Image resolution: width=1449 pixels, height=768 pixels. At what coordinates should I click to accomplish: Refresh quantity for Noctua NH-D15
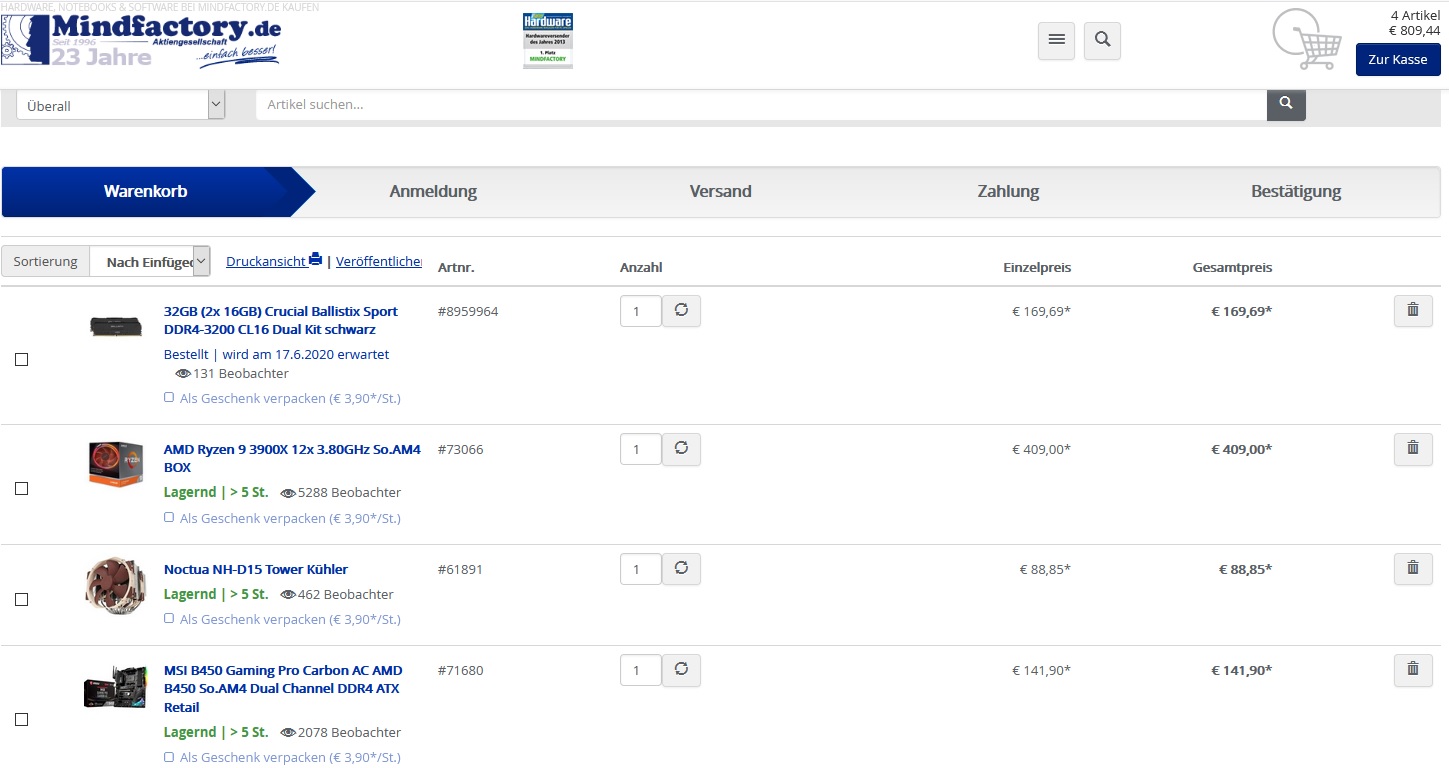click(681, 569)
